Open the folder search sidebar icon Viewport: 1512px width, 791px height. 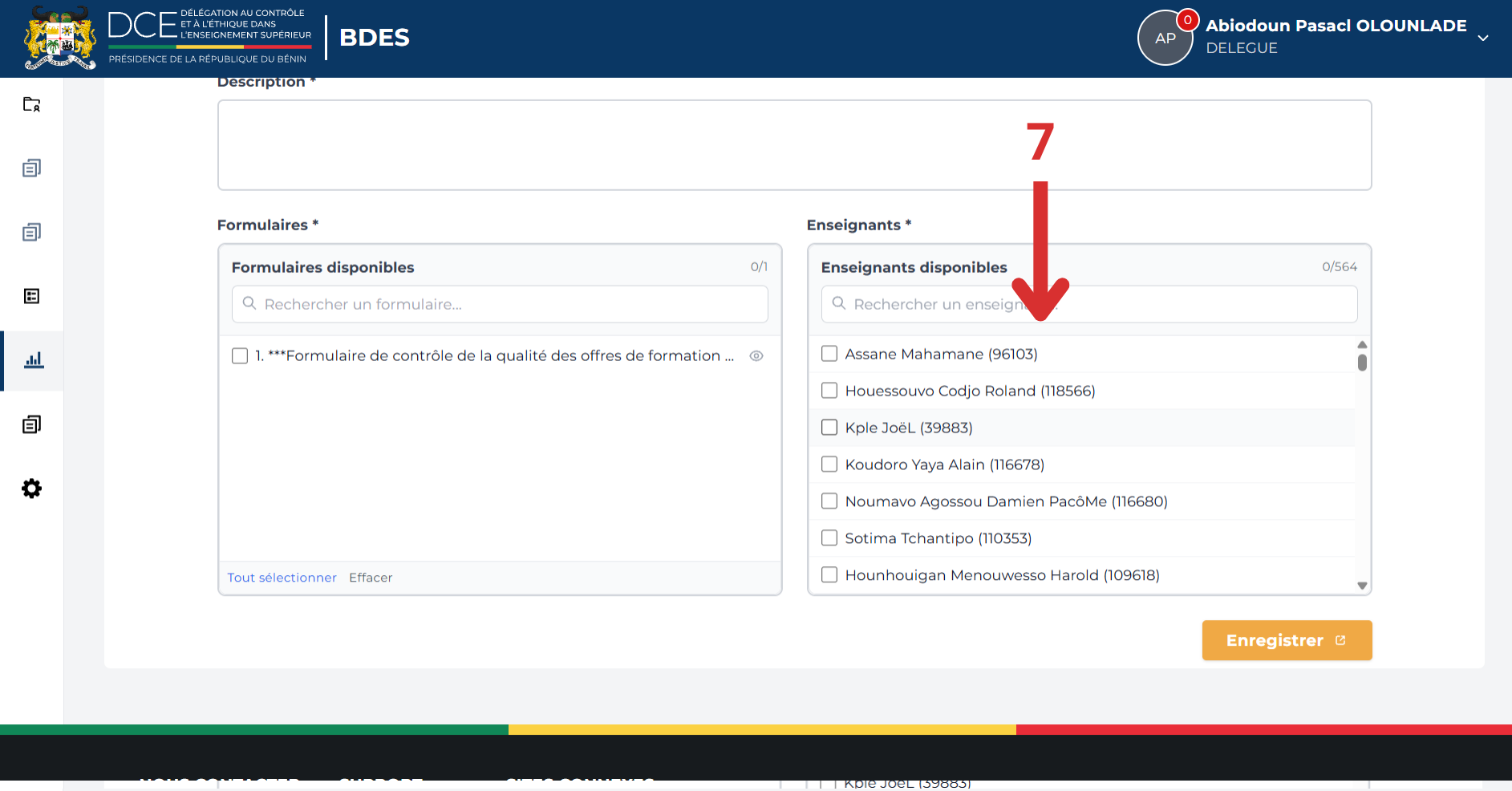[x=31, y=104]
